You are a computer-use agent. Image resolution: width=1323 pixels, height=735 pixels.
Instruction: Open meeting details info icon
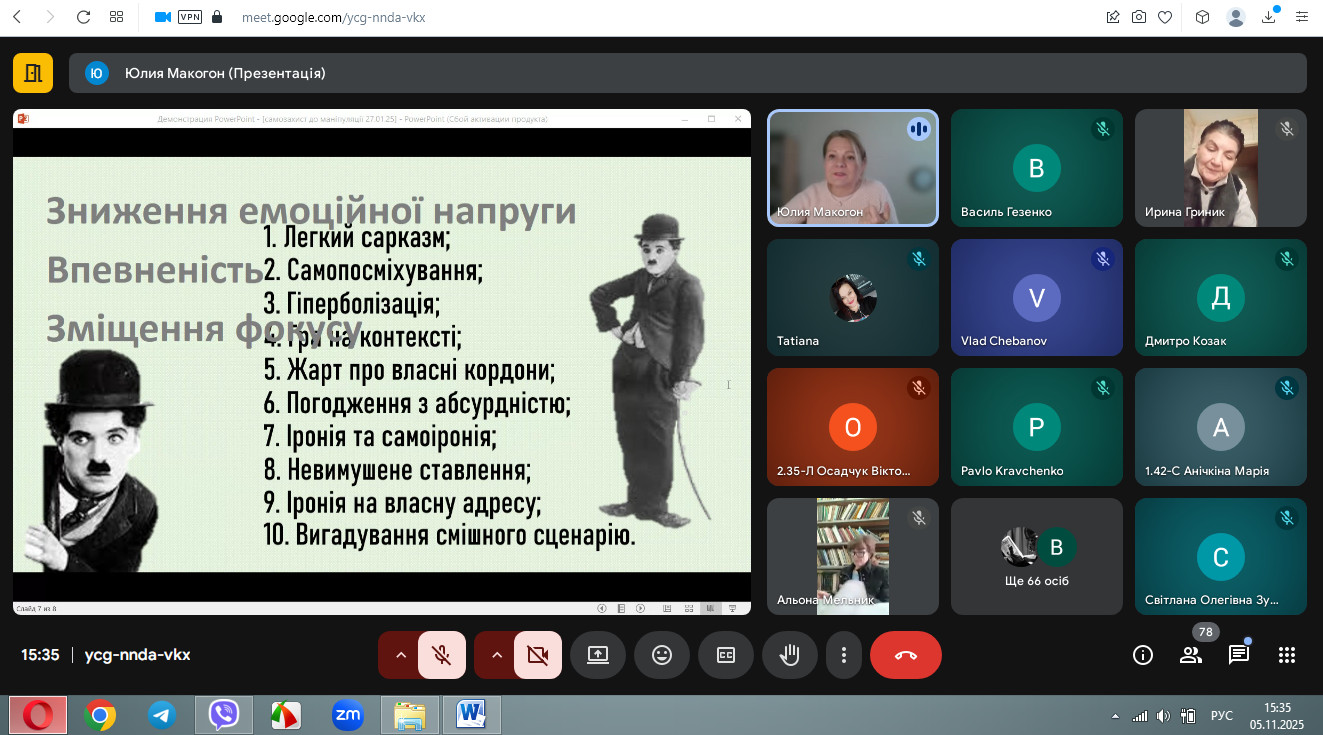1142,655
